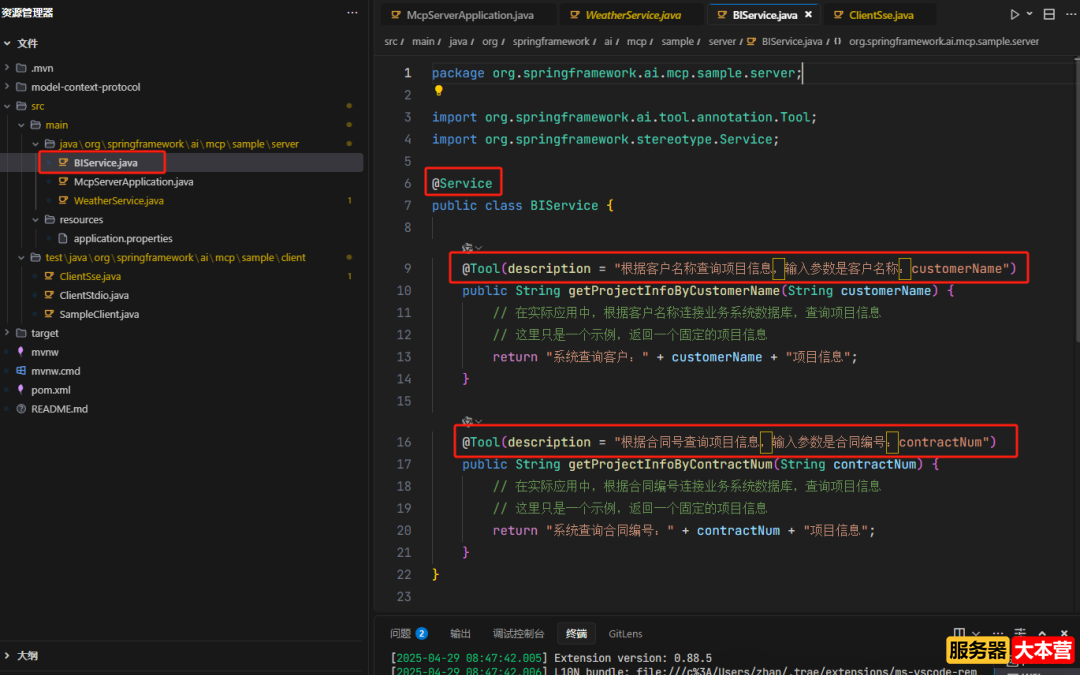Collapse the main folder chevron
1080x675 pixels.
point(21,125)
